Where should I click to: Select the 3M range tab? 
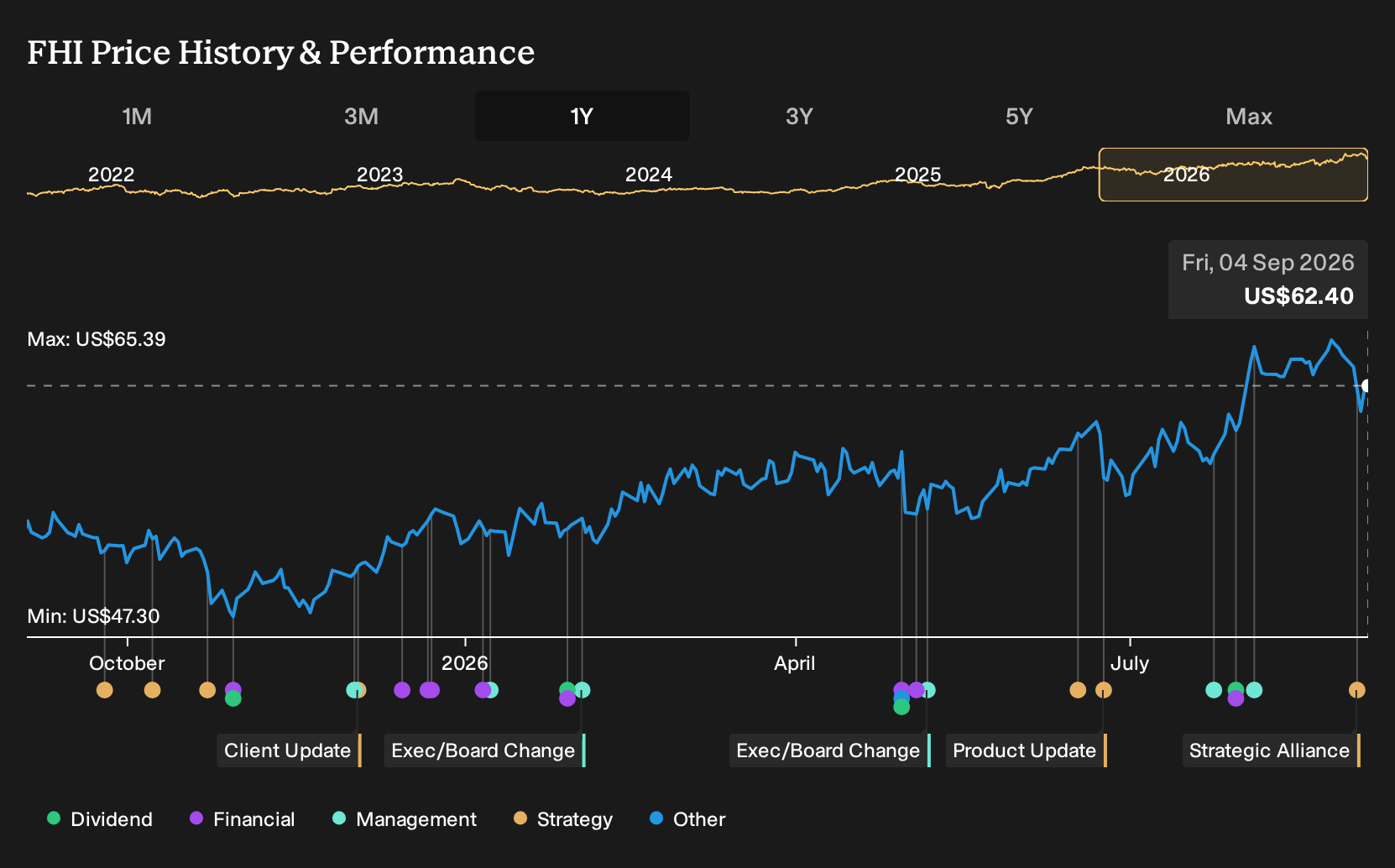(361, 116)
